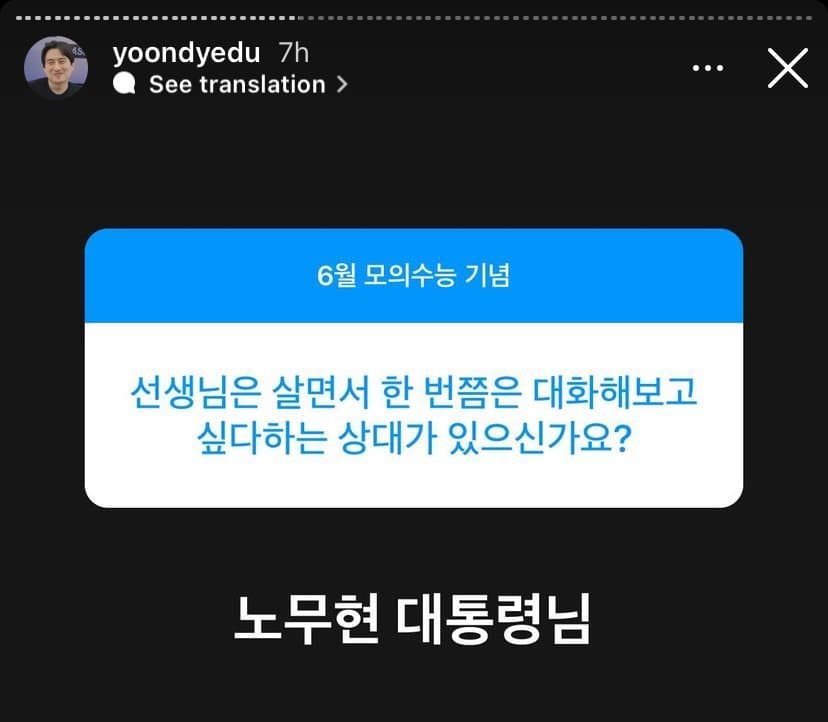Tap the answer word 대통령님
Viewport: 828px width, 722px height.
coord(493,618)
